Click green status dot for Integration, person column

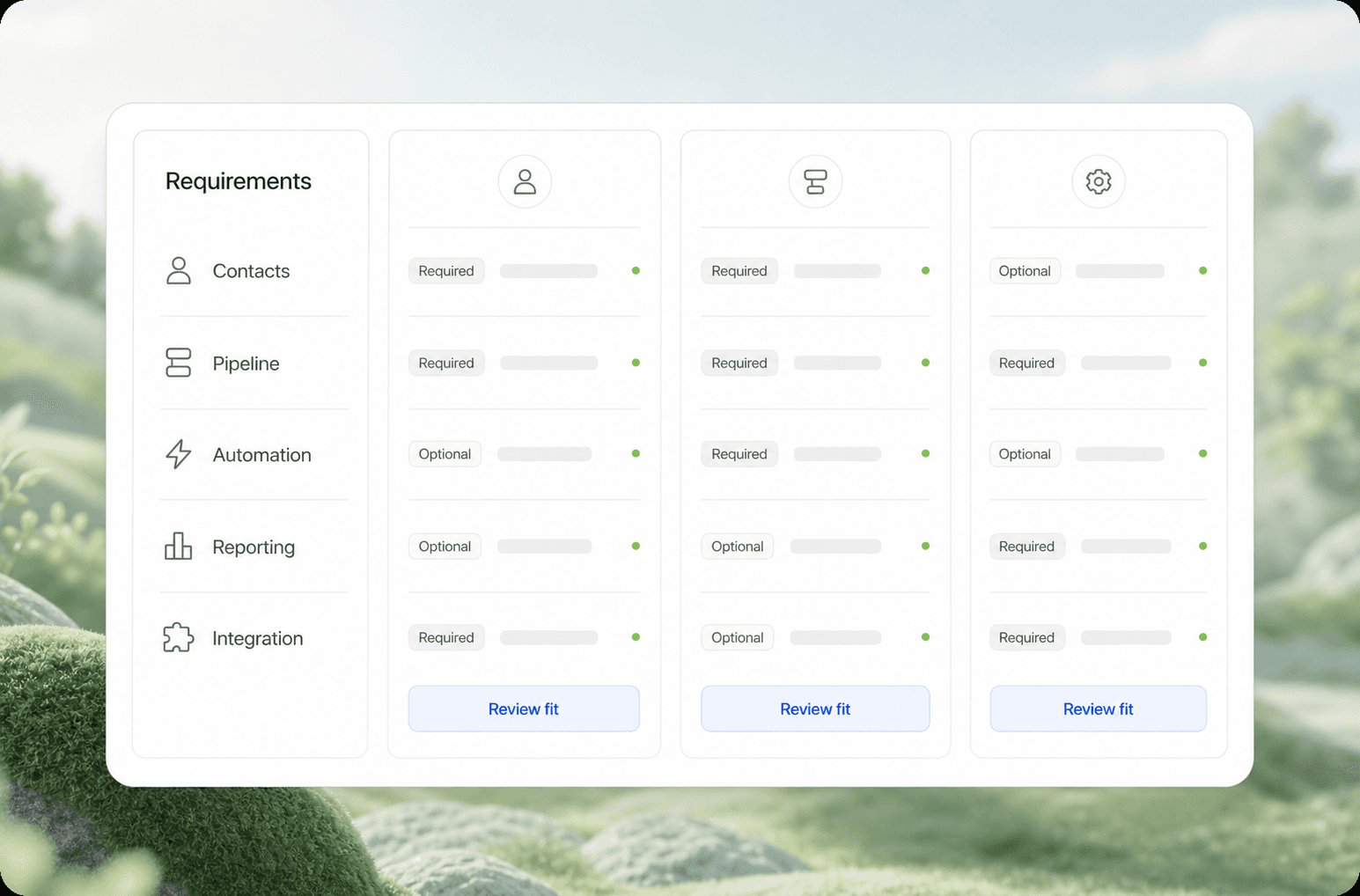coord(636,637)
